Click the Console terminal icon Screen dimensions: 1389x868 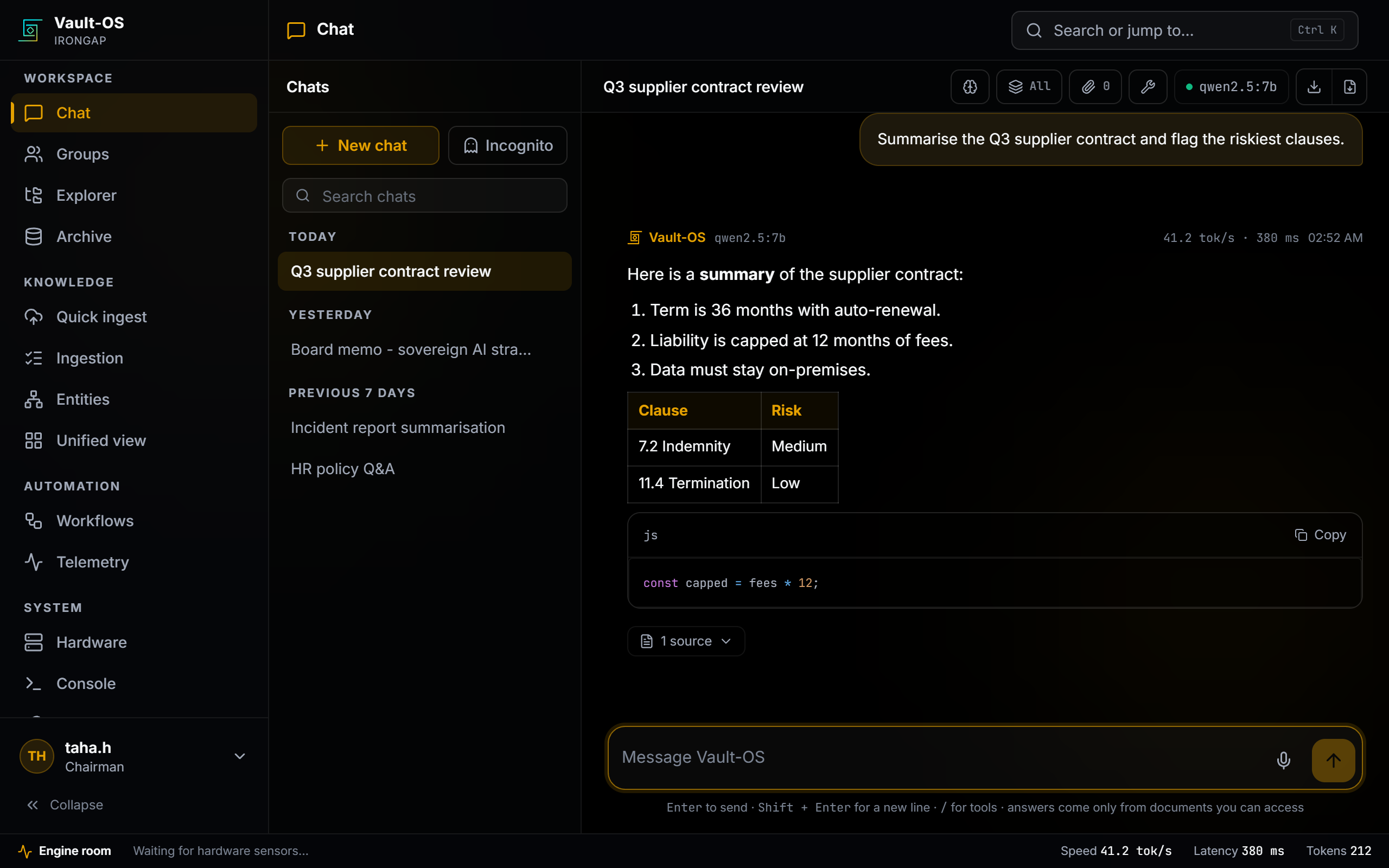[x=33, y=684]
